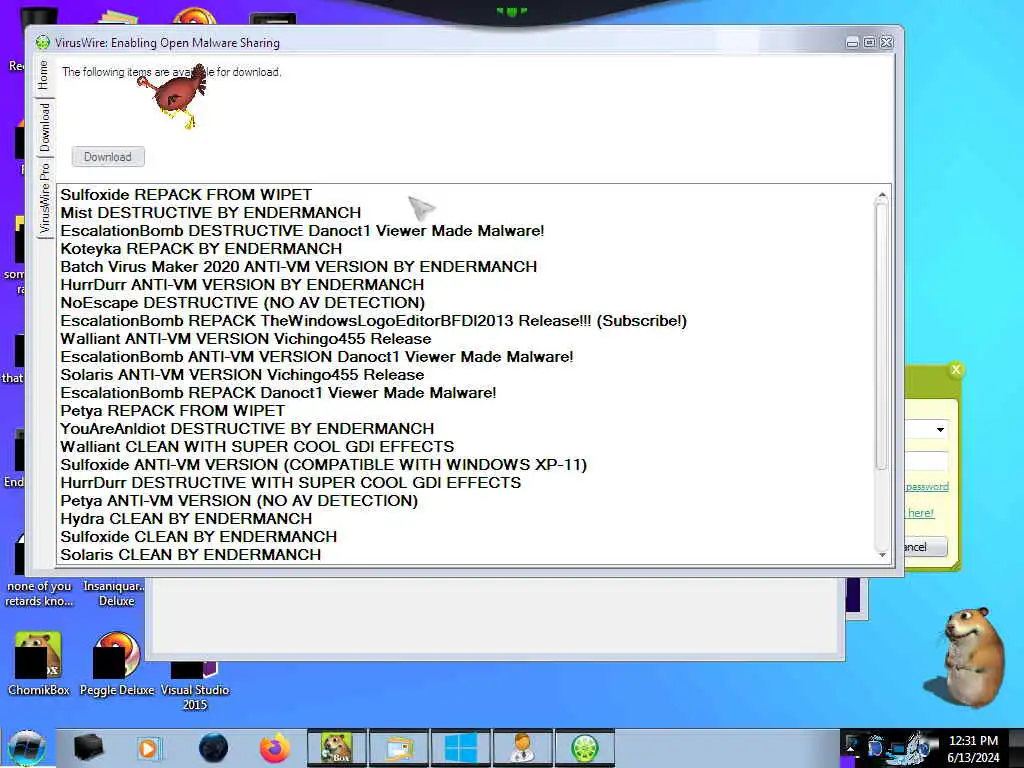The image size is (1024, 768).
Task: Click the Cancel button in the login popup
Action: [x=925, y=547]
